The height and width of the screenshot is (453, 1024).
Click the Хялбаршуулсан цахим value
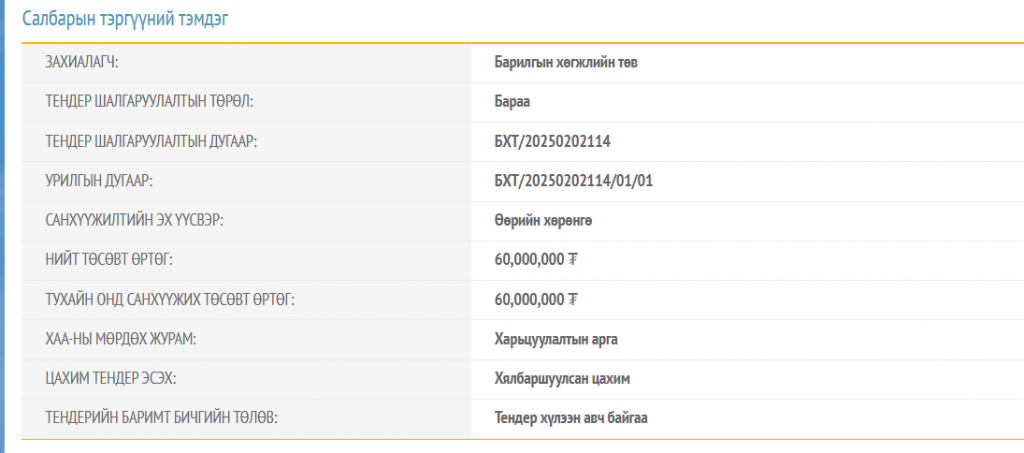coord(562,378)
